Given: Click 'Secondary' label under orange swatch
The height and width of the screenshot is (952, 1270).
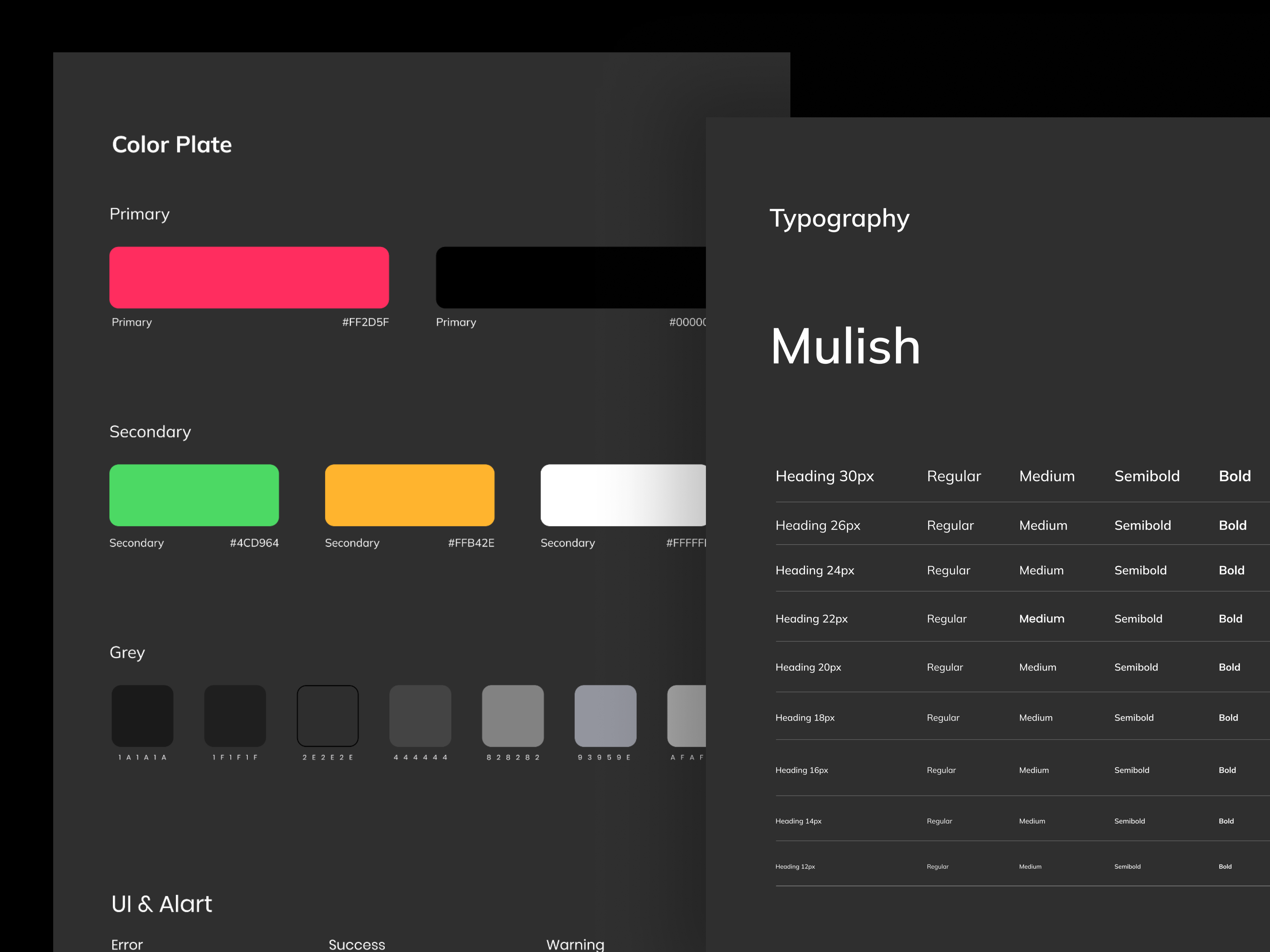Looking at the screenshot, I should coord(352,544).
